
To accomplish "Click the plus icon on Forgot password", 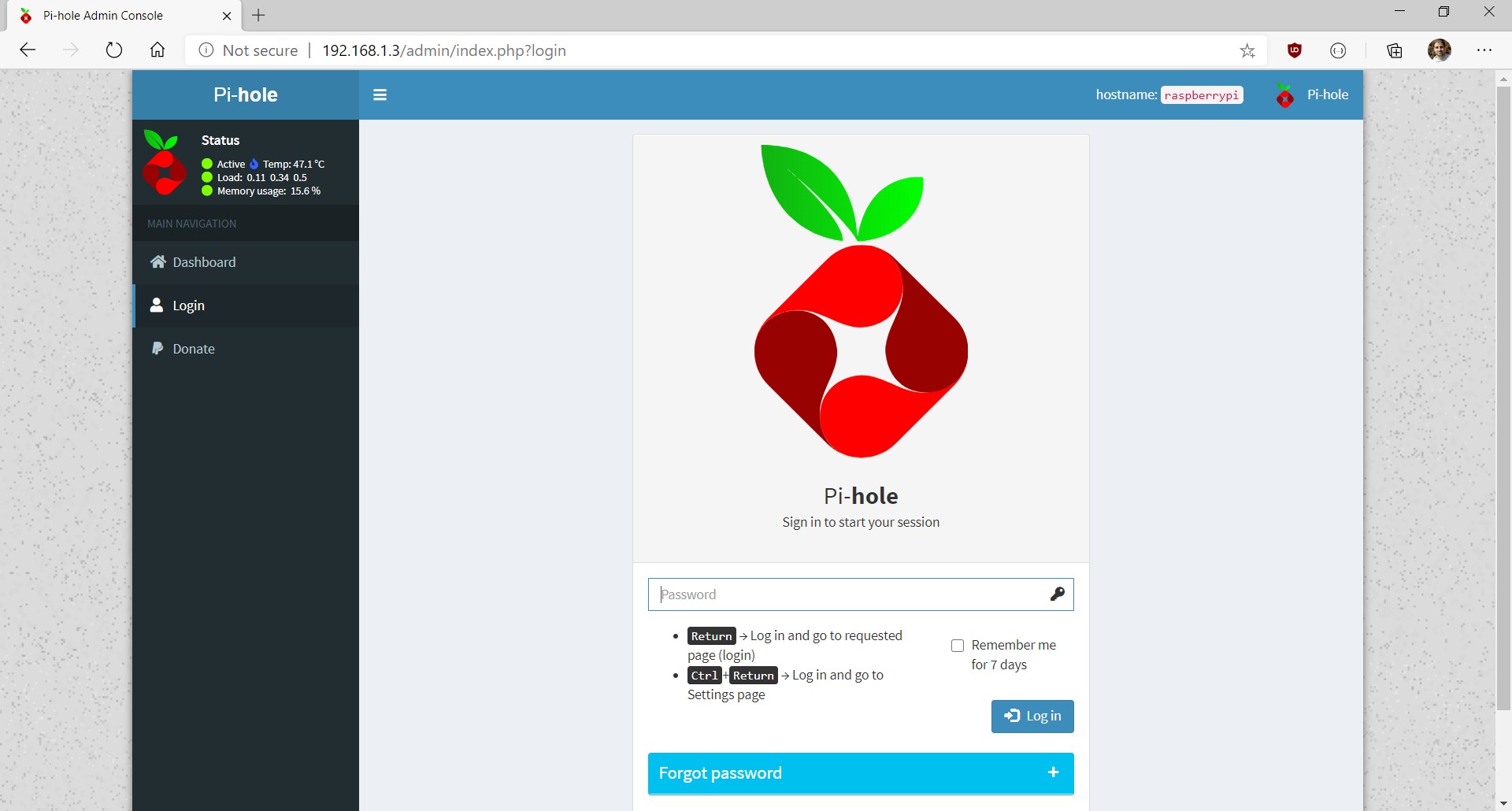I will [1053, 772].
